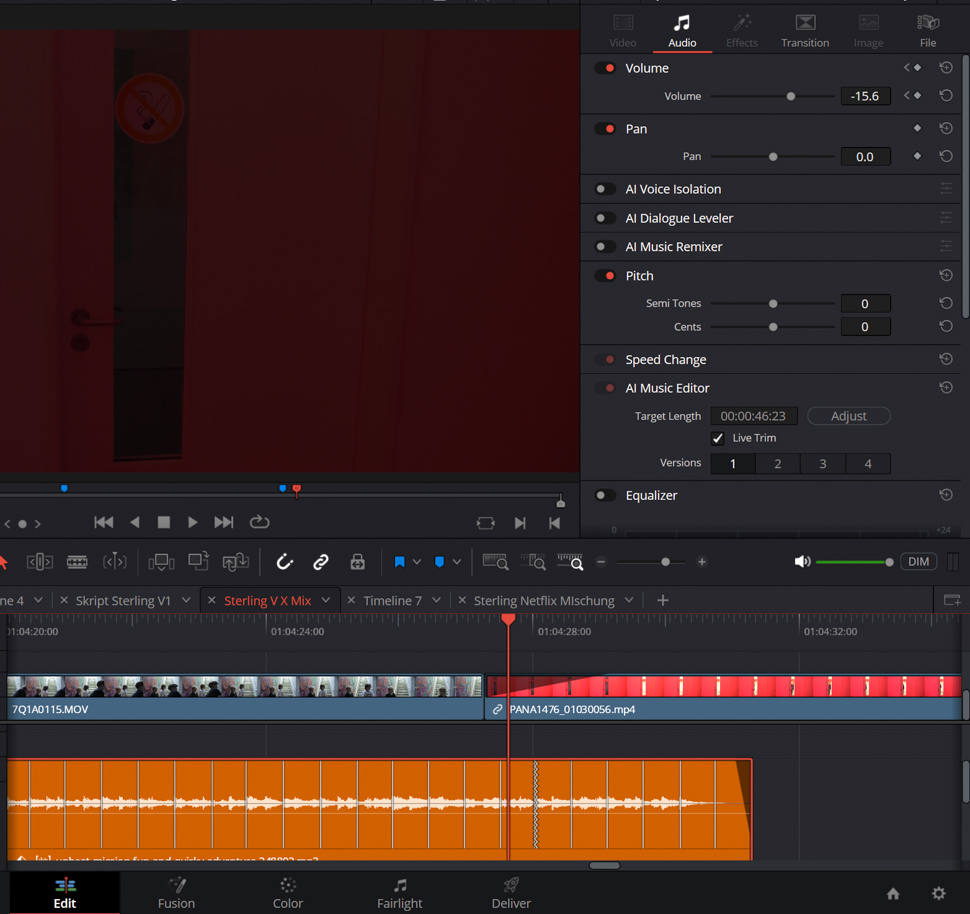Enable the AI Voice Isolation toggle
Image resolution: width=970 pixels, height=914 pixels.
pyautogui.click(x=605, y=189)
